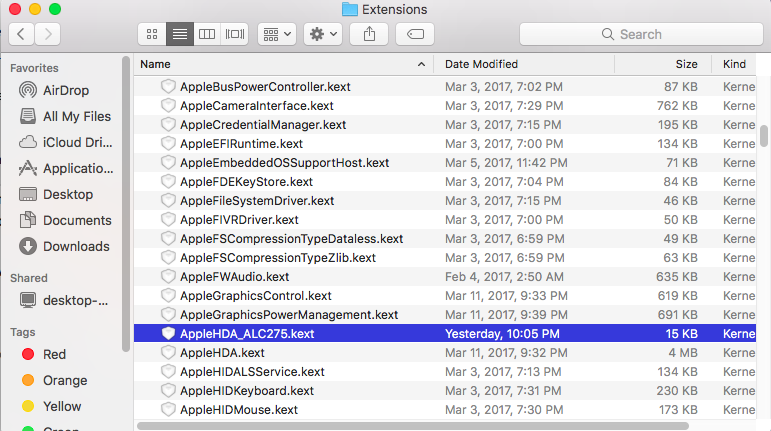This screenshot has width=771, height=431.
Task: Switch to icon view in toolbar
Action: click(x=152, y=34)
